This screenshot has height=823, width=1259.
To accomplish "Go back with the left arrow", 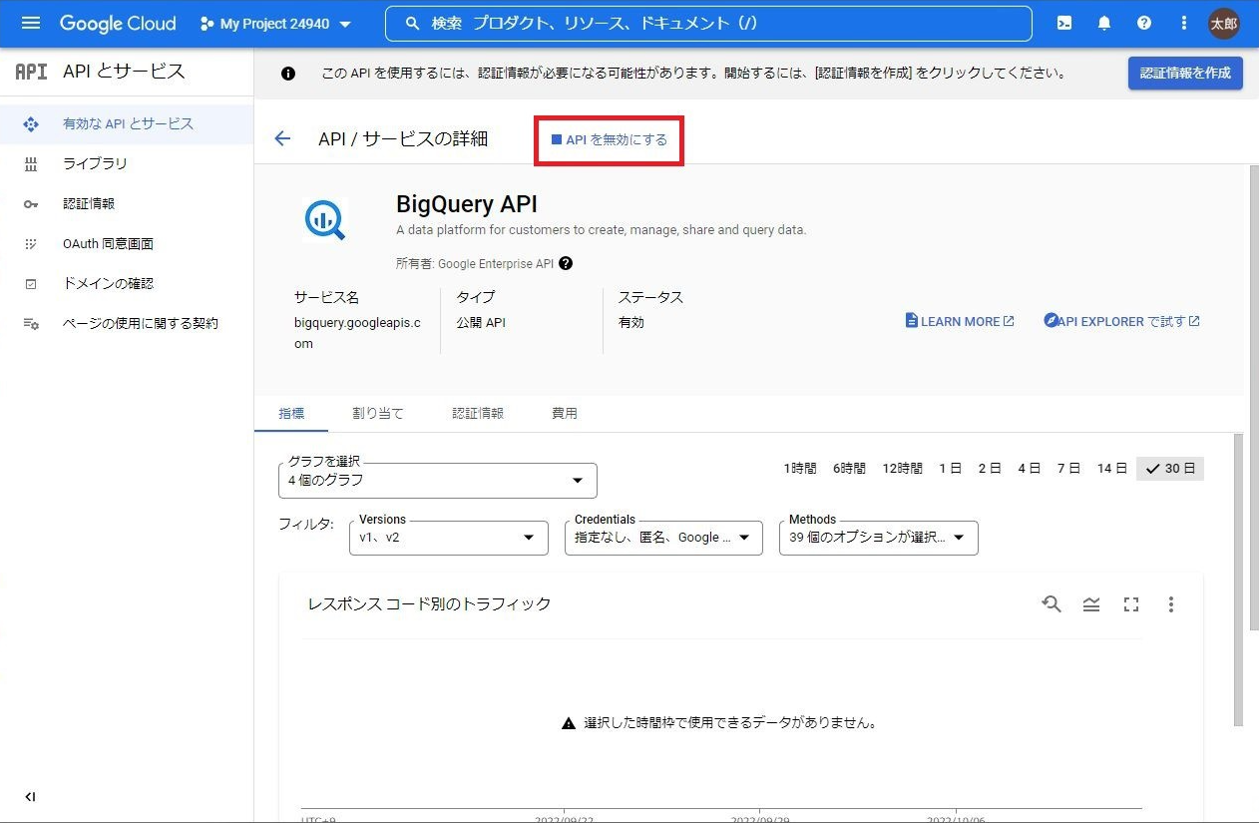I will pyautogui.click(x=282, y=139).
